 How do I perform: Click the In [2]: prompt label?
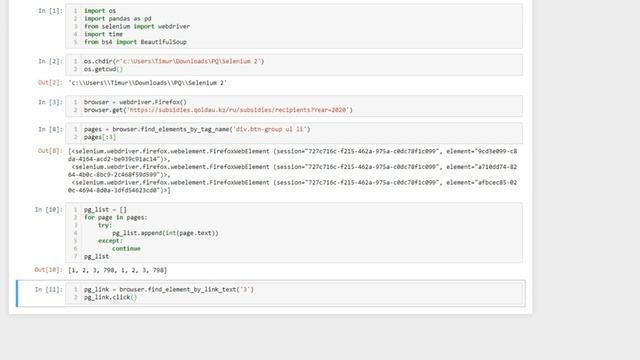pyautogui.click(x=50, y=61)
